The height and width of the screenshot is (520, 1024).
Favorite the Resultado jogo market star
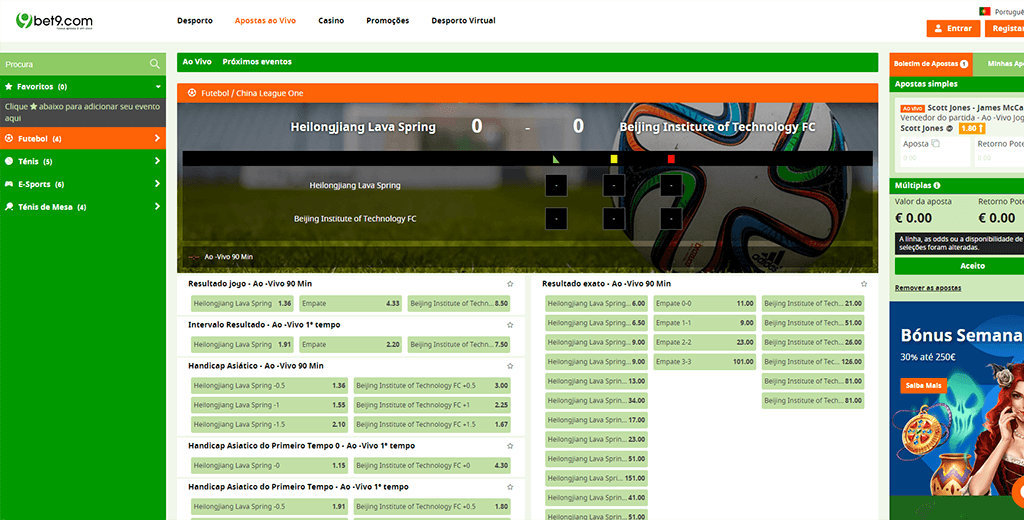click(x=510, y=284)
